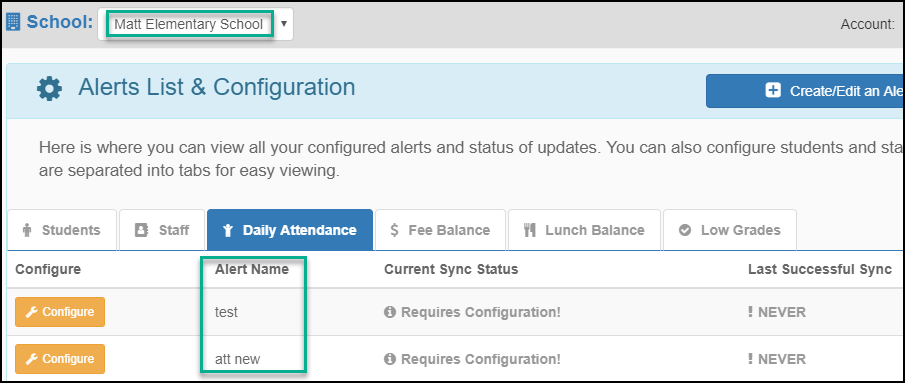
Task: Click the Current Sync Status column header
Action: [451, 269]
